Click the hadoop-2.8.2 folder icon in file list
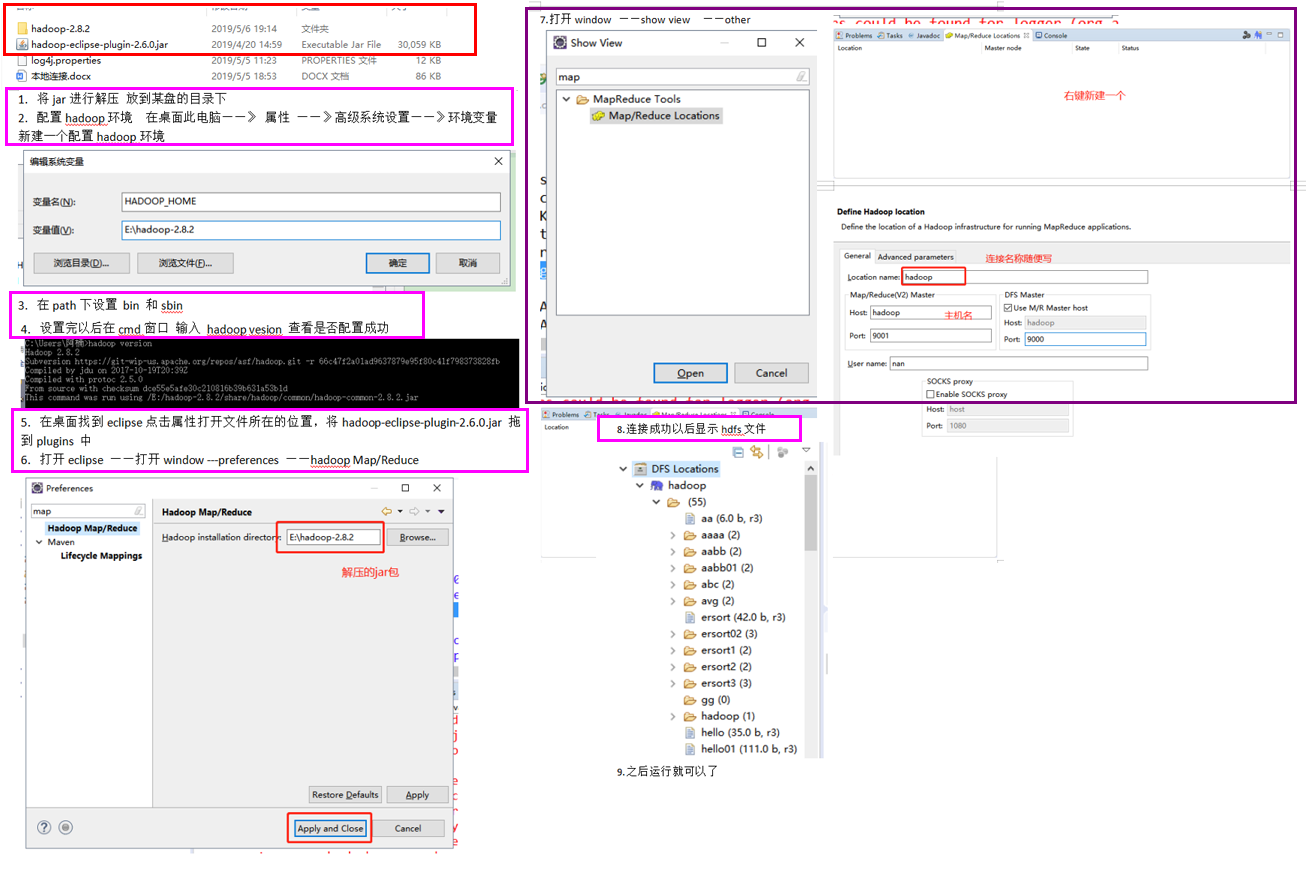 pyautogui.click(x=23, y=29)
